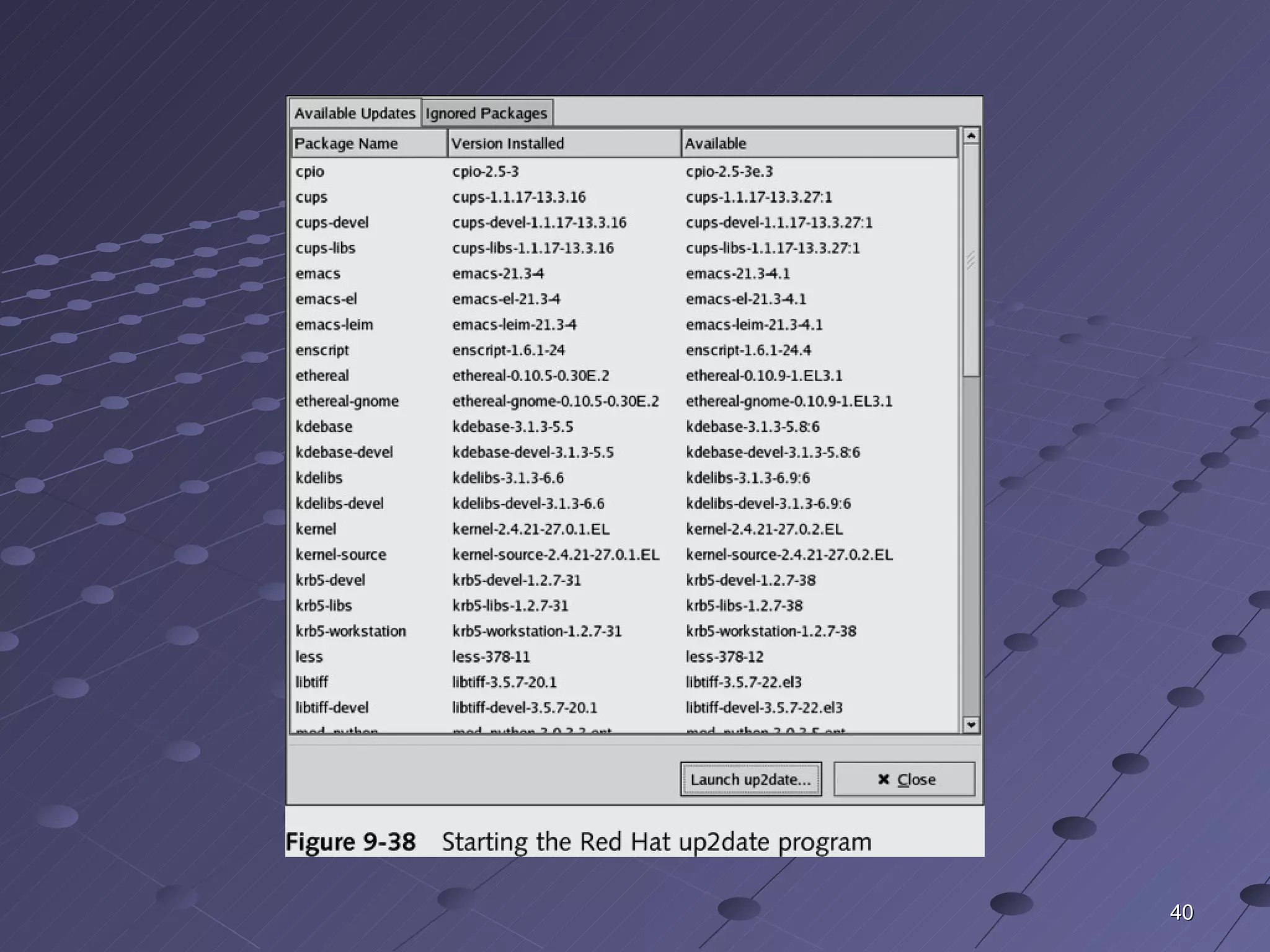This screenshot has width=1270, height=952.
Task: Click the Available column header
Action: [x=819, y=143]
